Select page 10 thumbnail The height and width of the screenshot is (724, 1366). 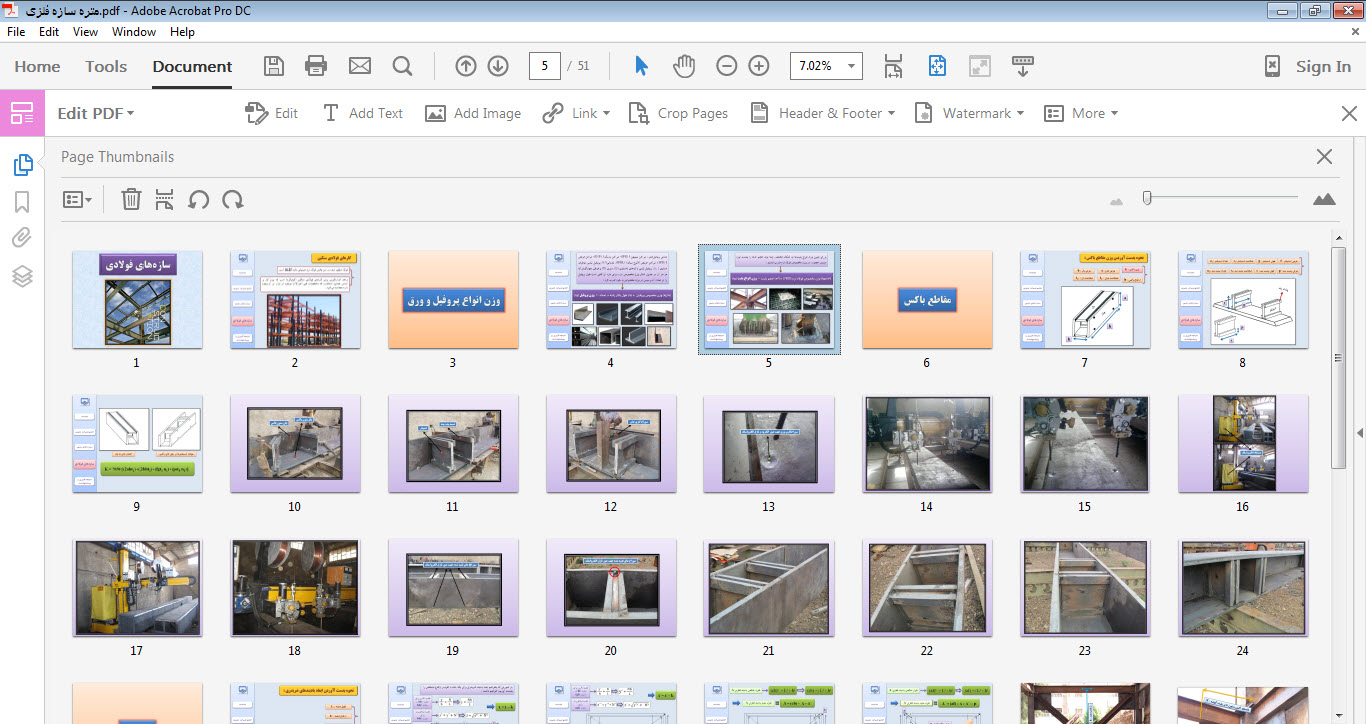(295, 444)
